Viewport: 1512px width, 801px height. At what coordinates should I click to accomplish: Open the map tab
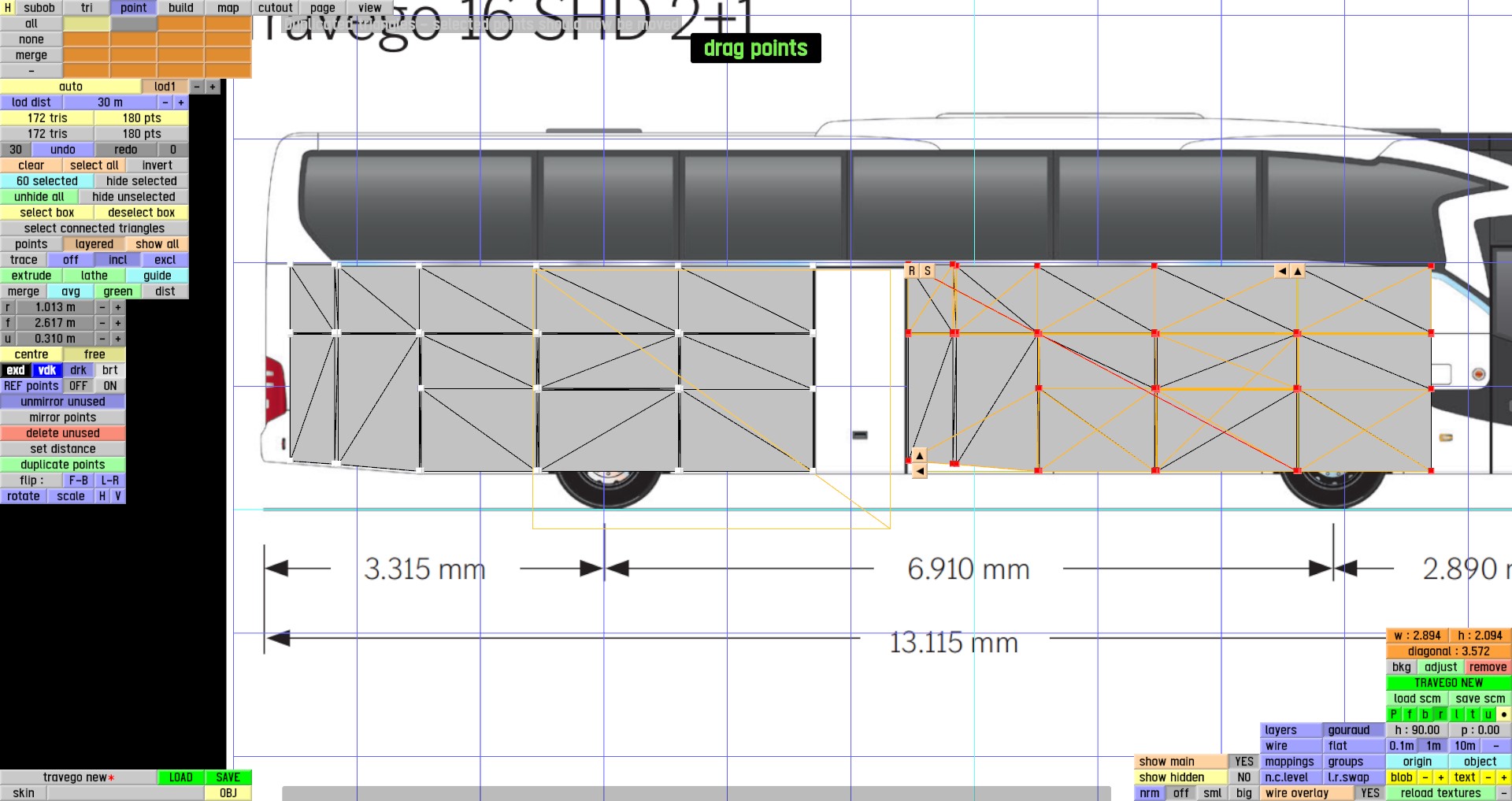coord(228,8)
